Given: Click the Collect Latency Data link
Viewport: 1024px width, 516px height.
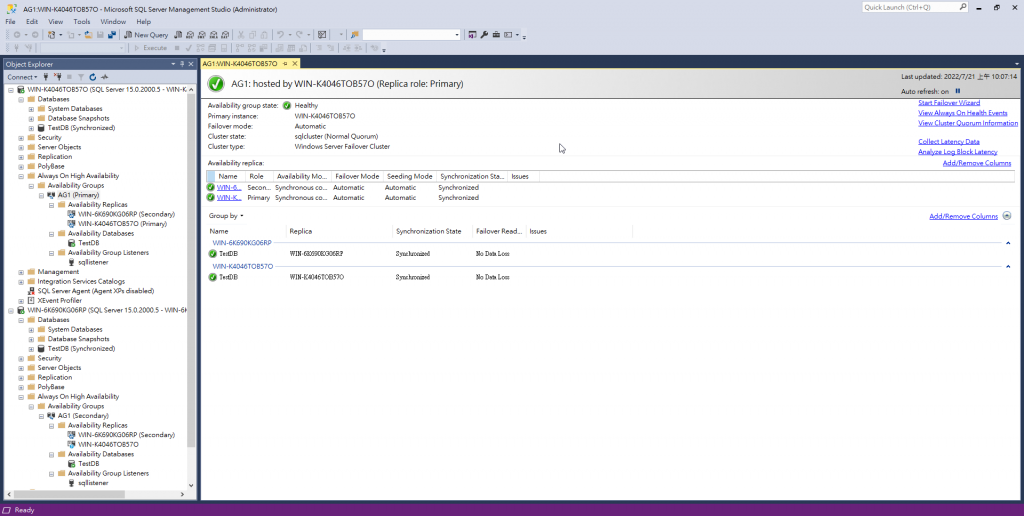Looking at the screenshot, I should 949,142.
